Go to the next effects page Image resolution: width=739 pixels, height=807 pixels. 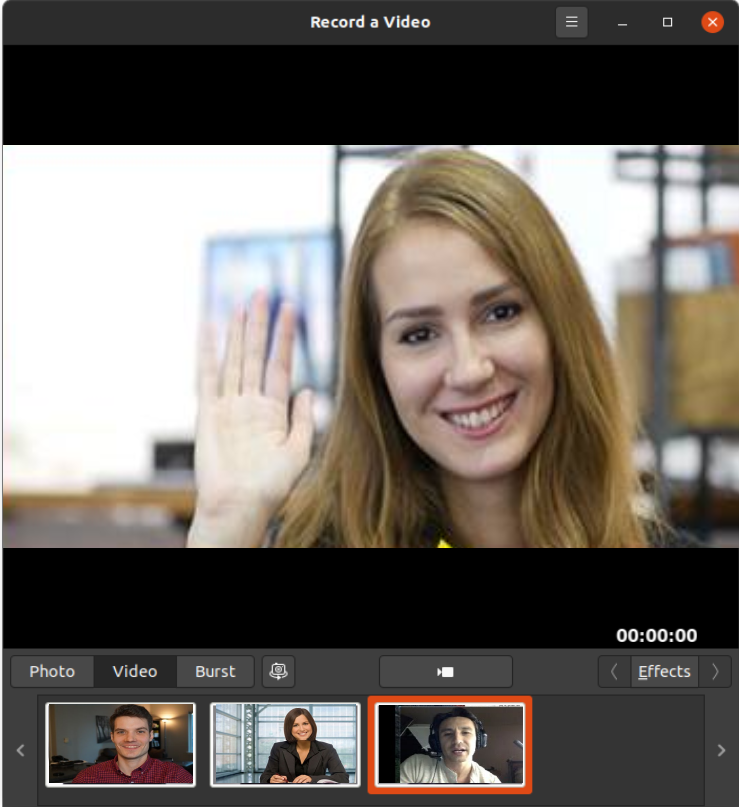pyautogui.click(x=715, y=671)
